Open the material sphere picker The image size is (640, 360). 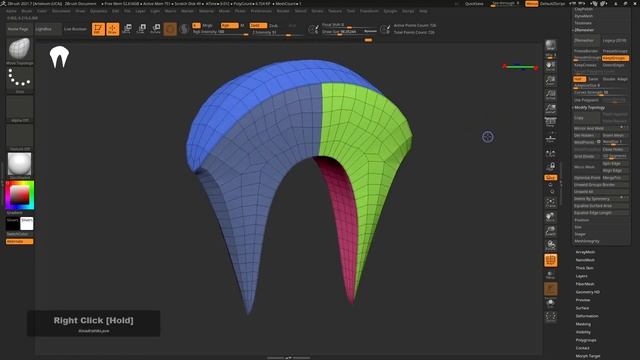click(20, 165)
